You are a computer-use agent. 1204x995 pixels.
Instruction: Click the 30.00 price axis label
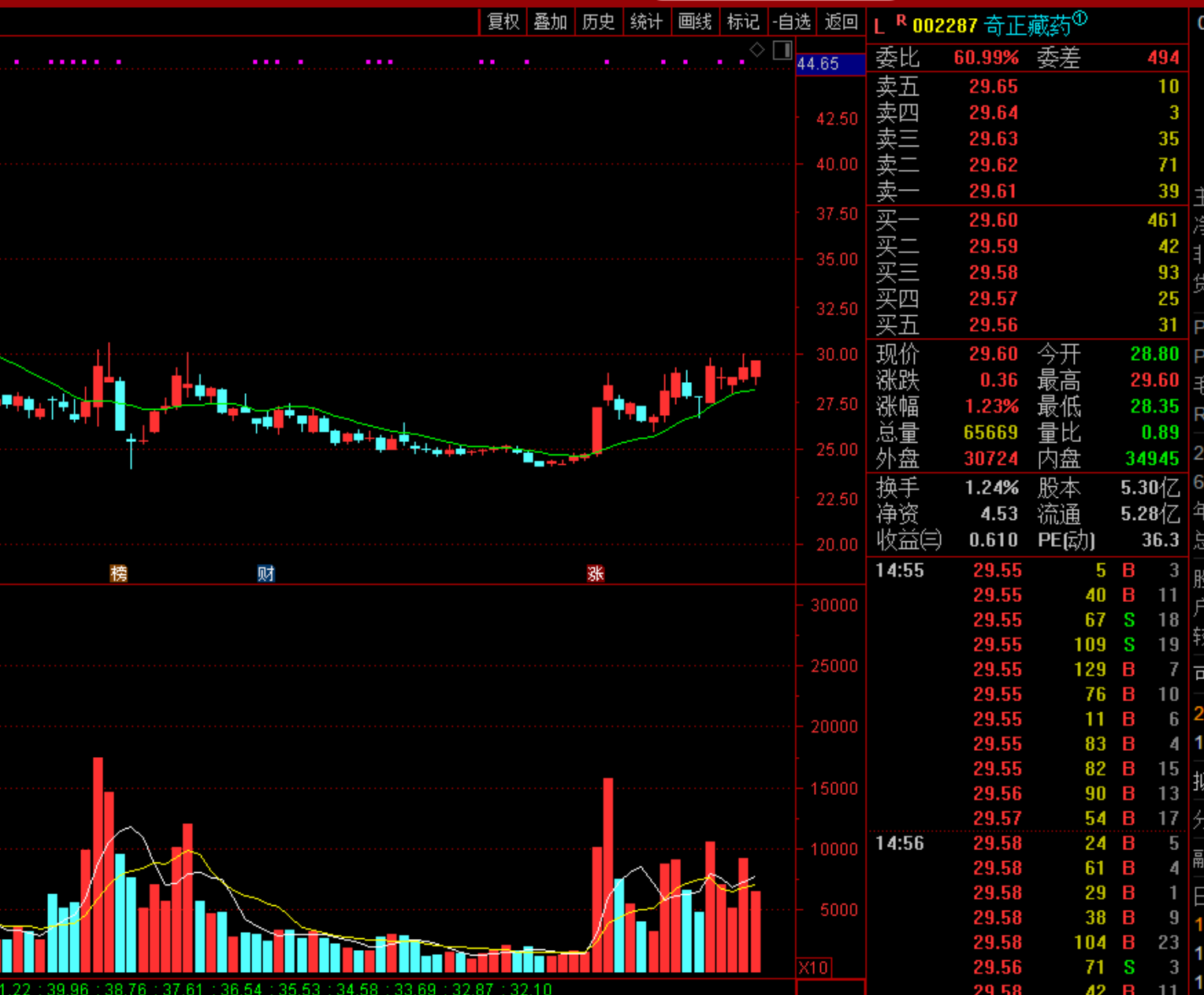(837, 354)
